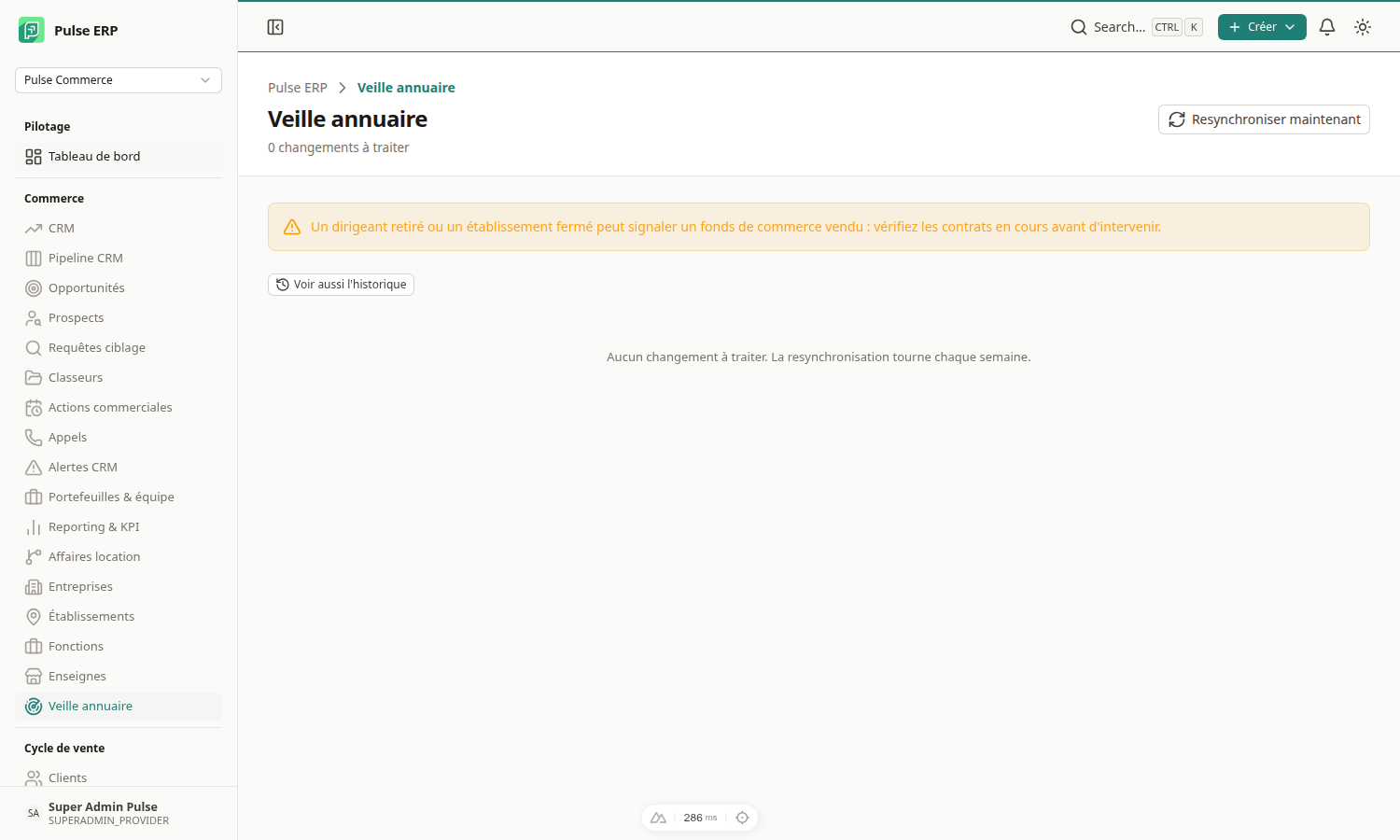
Task: Click the 286 ms load time
Action: pyautogui.click(x=700, y=818)
